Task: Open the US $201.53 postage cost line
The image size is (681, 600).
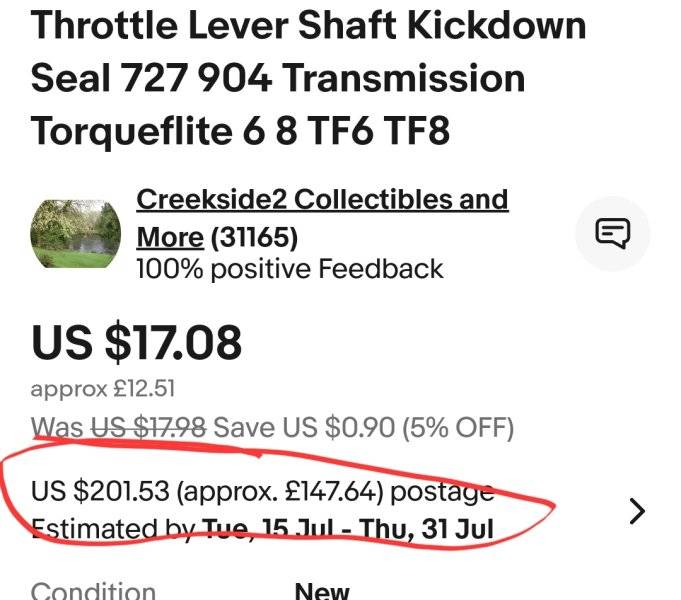Action: [118, 491]
